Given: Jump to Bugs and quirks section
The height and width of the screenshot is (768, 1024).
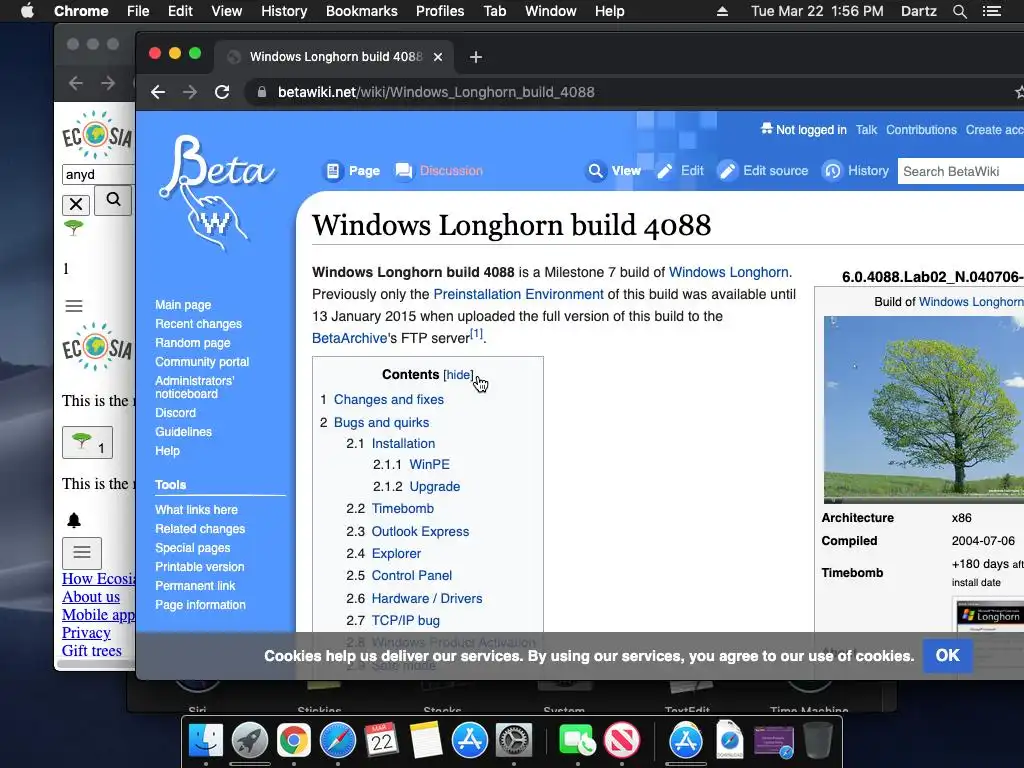Looking at the screenshot, I should pyautogui.click(x=381, y=423).
